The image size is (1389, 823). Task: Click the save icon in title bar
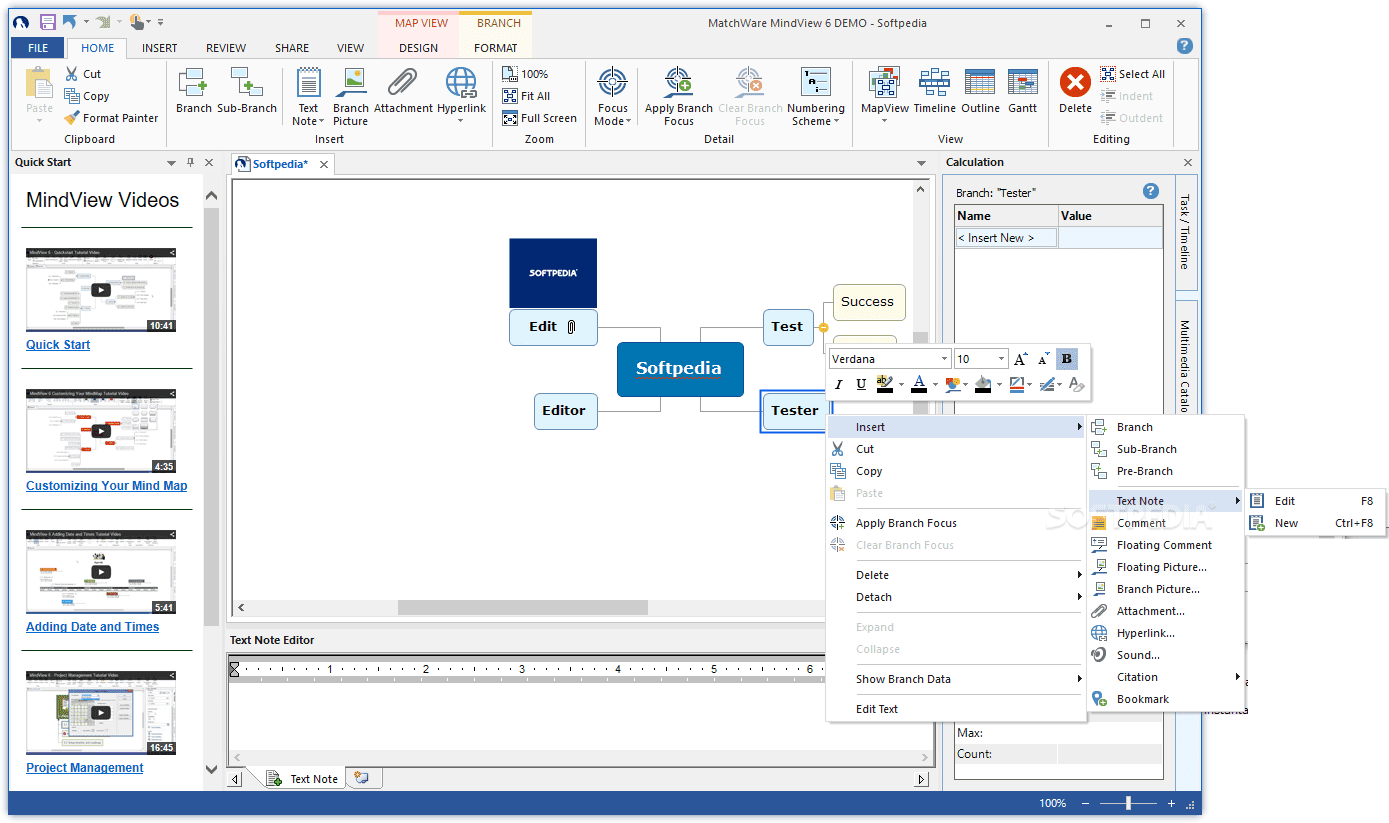[x=47, y=21]
